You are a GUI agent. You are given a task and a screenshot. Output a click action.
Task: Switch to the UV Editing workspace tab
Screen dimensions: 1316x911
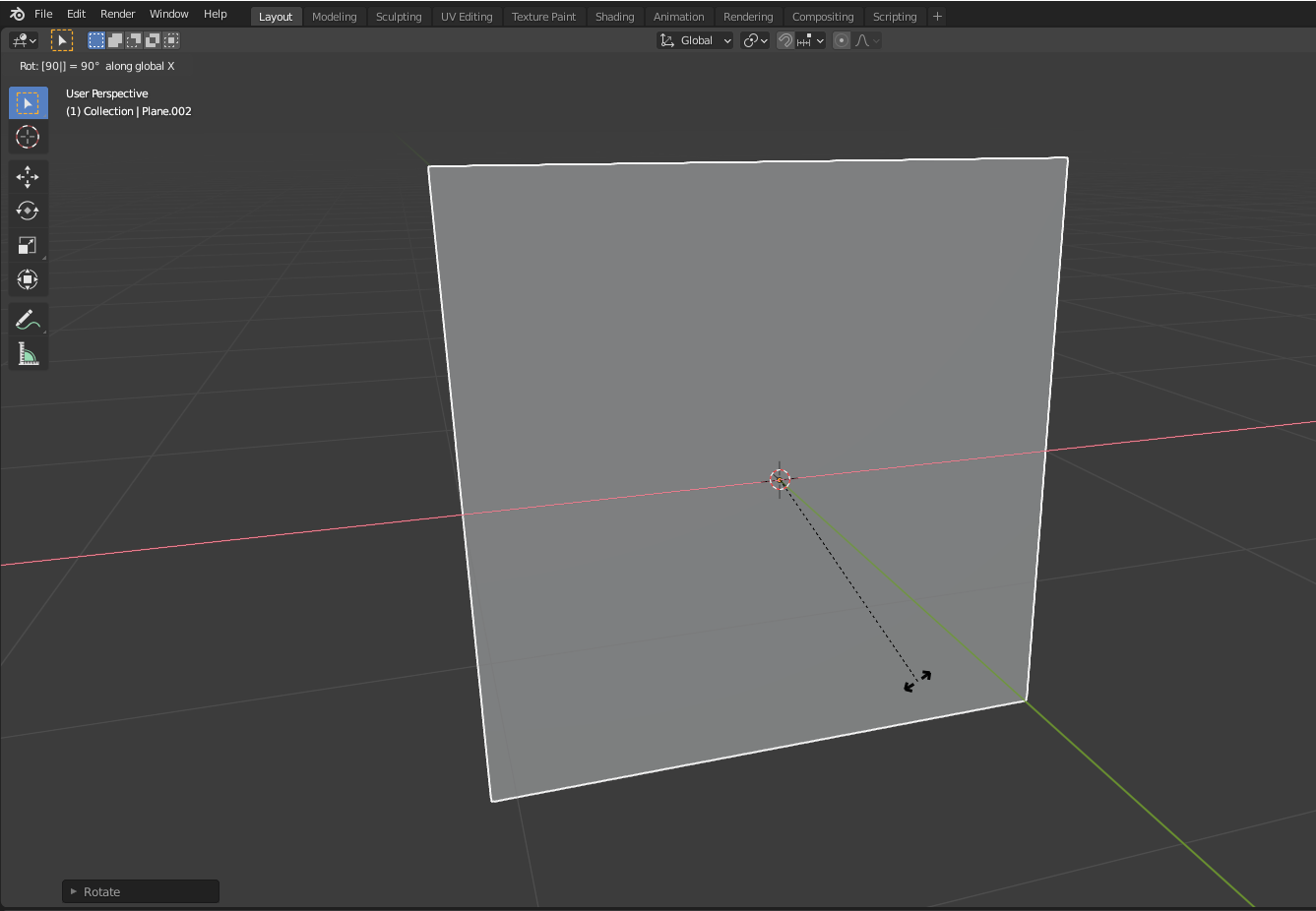(467, 17)
